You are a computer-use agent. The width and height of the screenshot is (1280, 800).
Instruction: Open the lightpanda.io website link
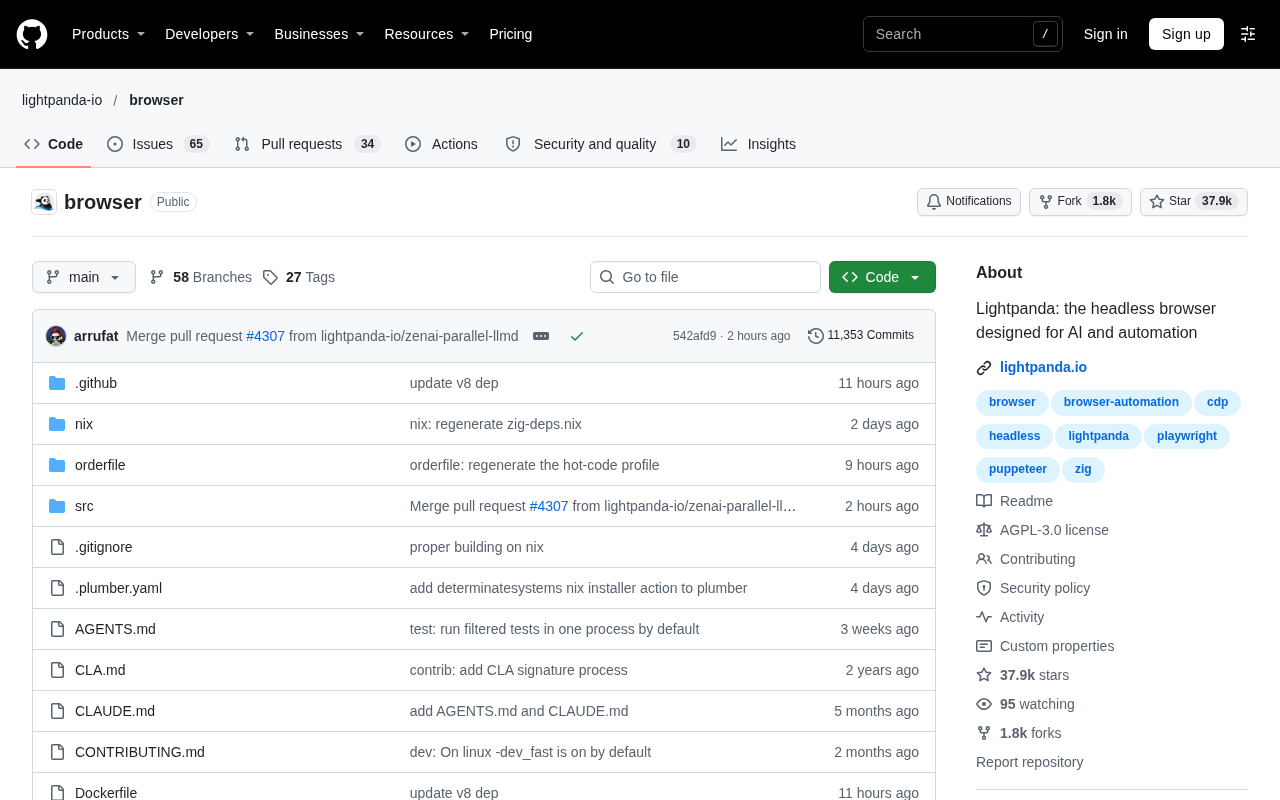[1043, 367]
